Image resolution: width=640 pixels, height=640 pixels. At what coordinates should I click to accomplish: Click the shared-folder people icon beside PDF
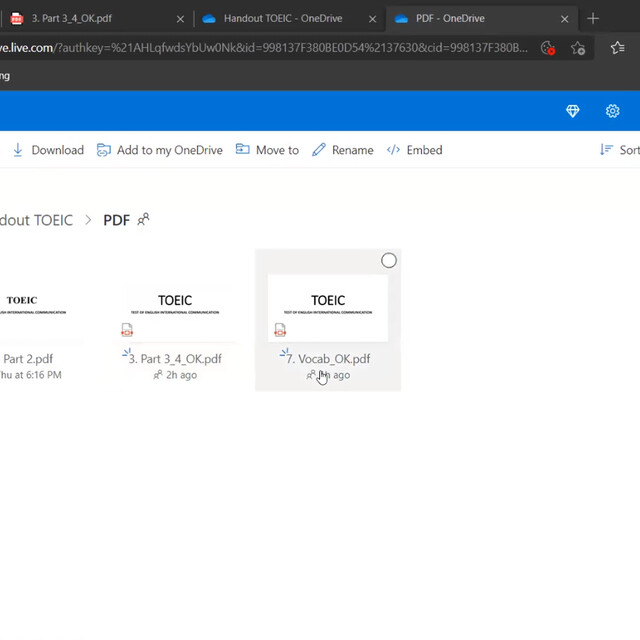pos(144,220)
